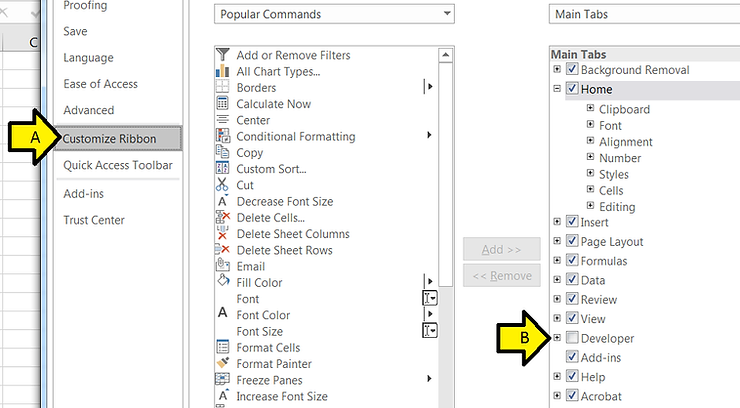Click the Decrease Font Size icon
Image resolution: width=740 pixels, height=408 pixels.
[222, 201]
